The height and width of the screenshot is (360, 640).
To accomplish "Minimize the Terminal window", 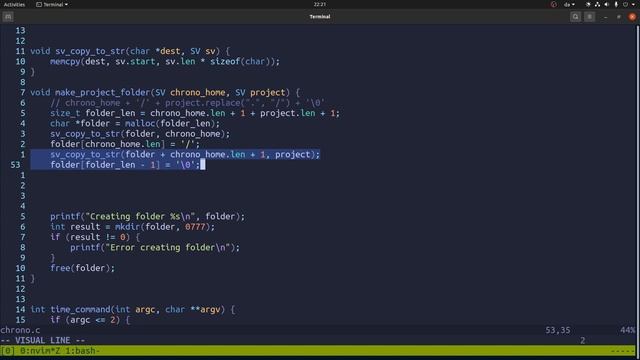I will [x=605, y=17].
